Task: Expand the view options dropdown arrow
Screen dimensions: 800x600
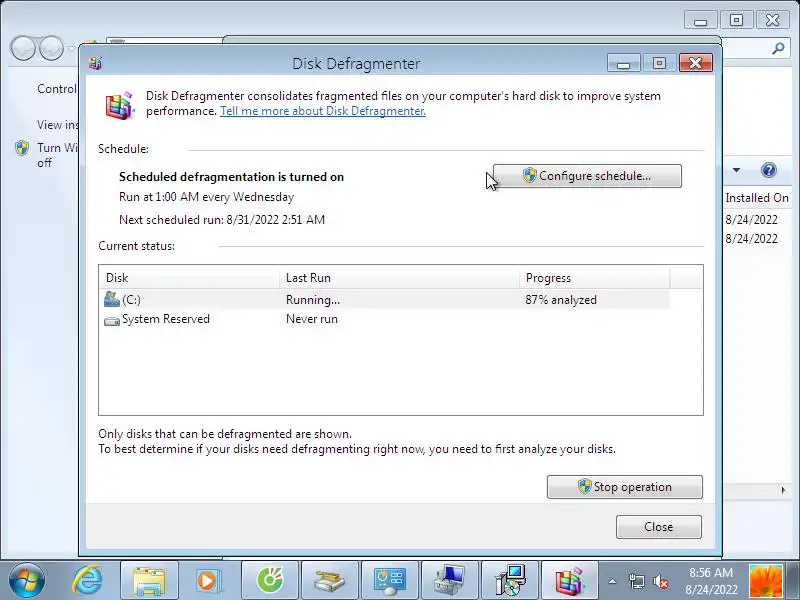Action: coord(736,170)
